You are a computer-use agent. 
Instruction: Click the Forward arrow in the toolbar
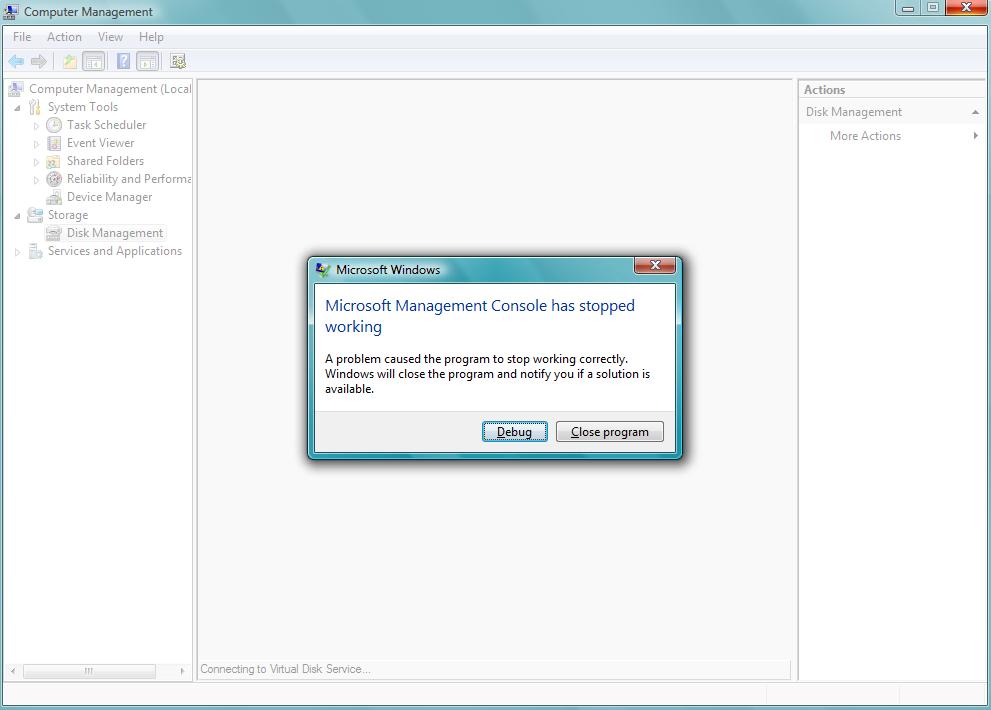click(39, 61)
